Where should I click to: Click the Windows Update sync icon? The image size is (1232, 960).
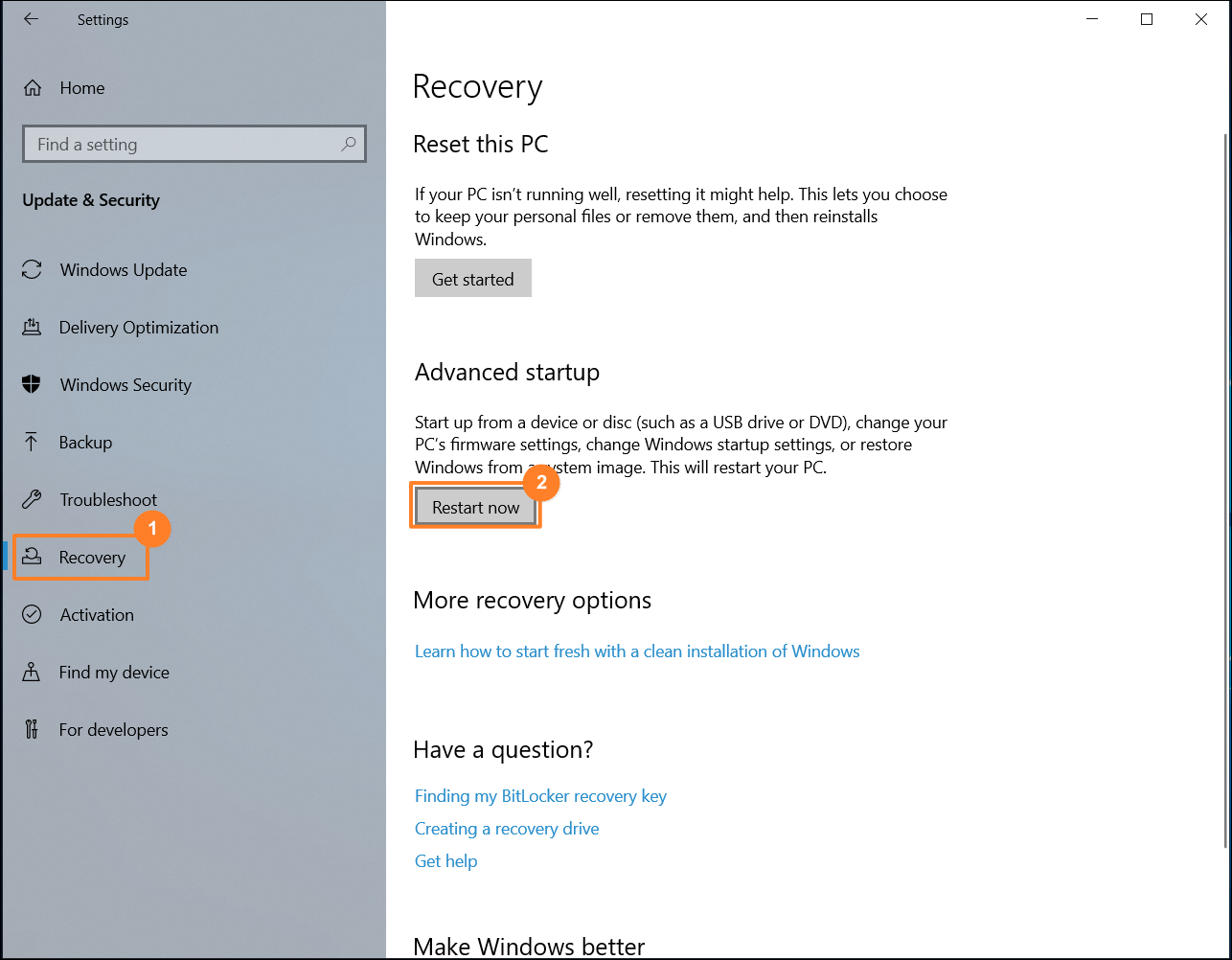click(32, 269)
